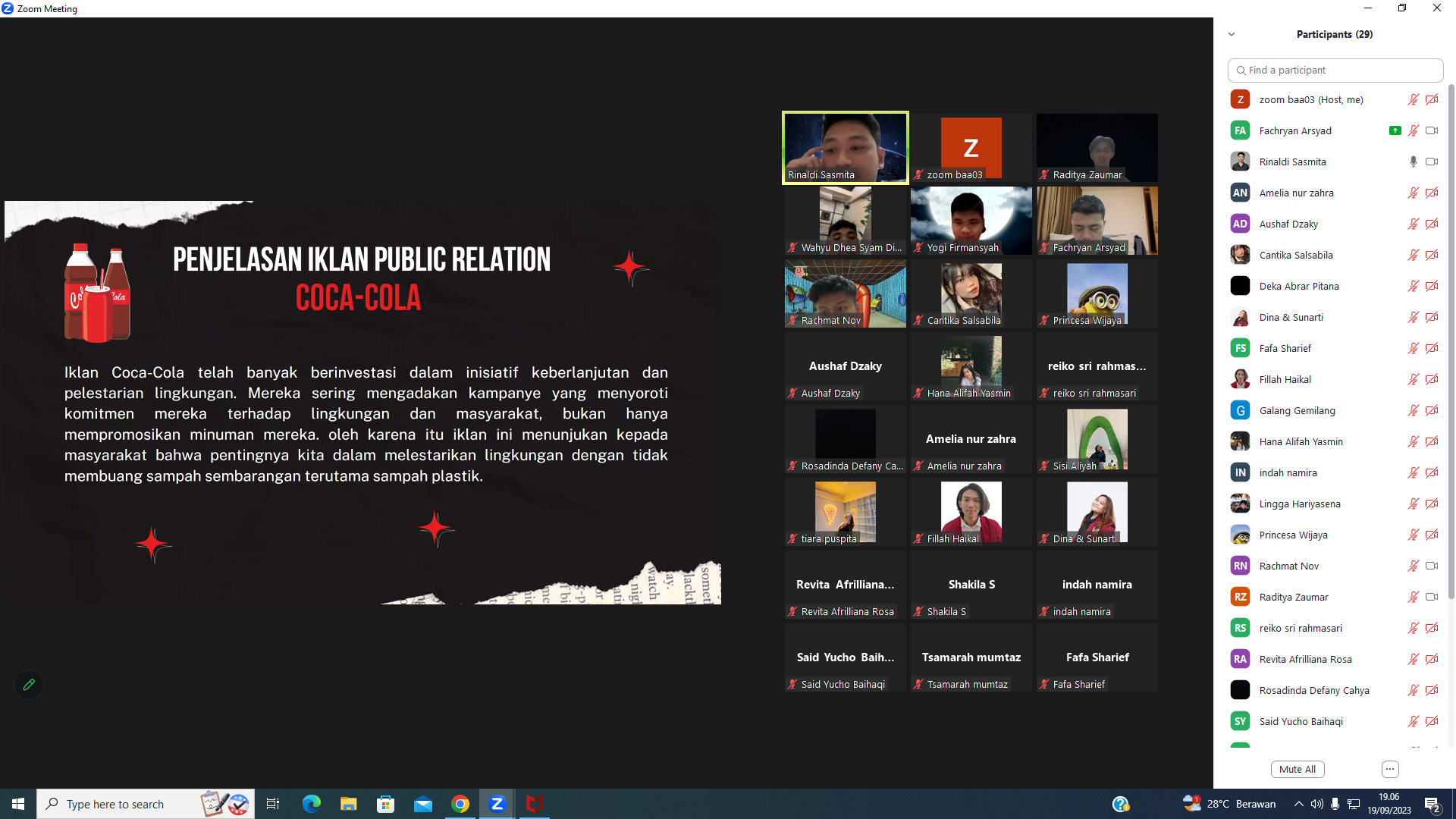Click Fachryan Arsyad's green screen-share icon in list
1456x819 pixels.
click(x=1395, y=130)
